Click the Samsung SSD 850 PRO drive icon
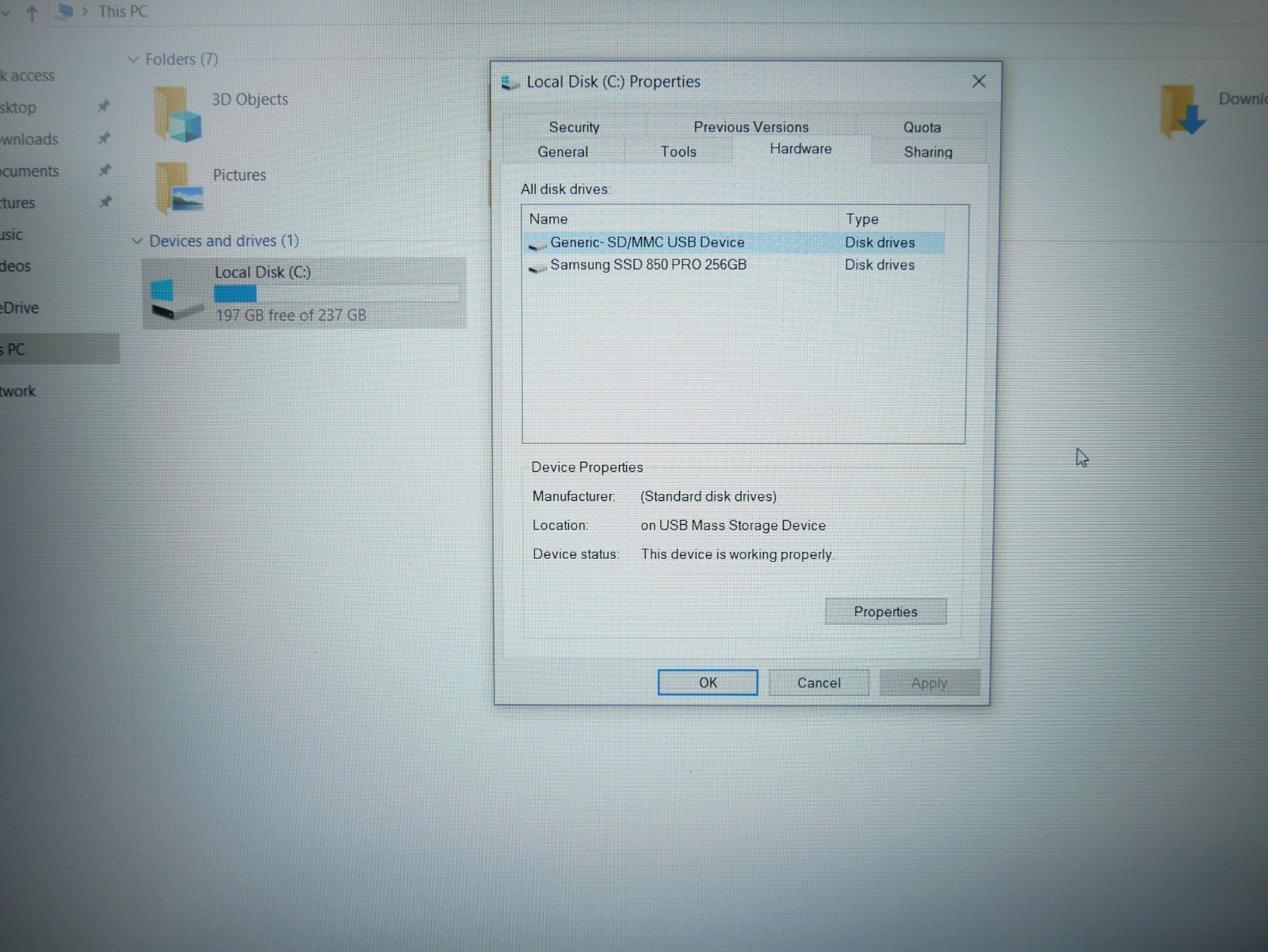Screen dimensions: 1268x952 coord(538,267)
